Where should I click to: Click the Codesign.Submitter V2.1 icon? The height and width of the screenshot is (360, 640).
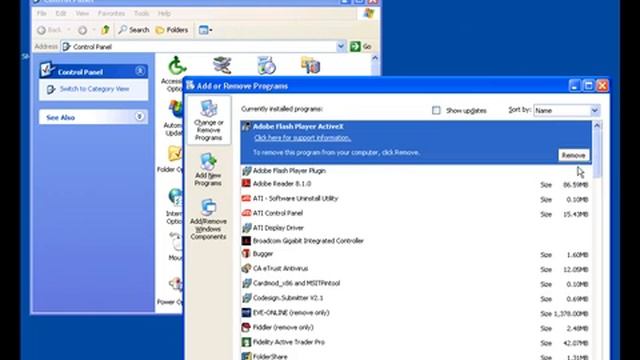click(x=246, y=298)
